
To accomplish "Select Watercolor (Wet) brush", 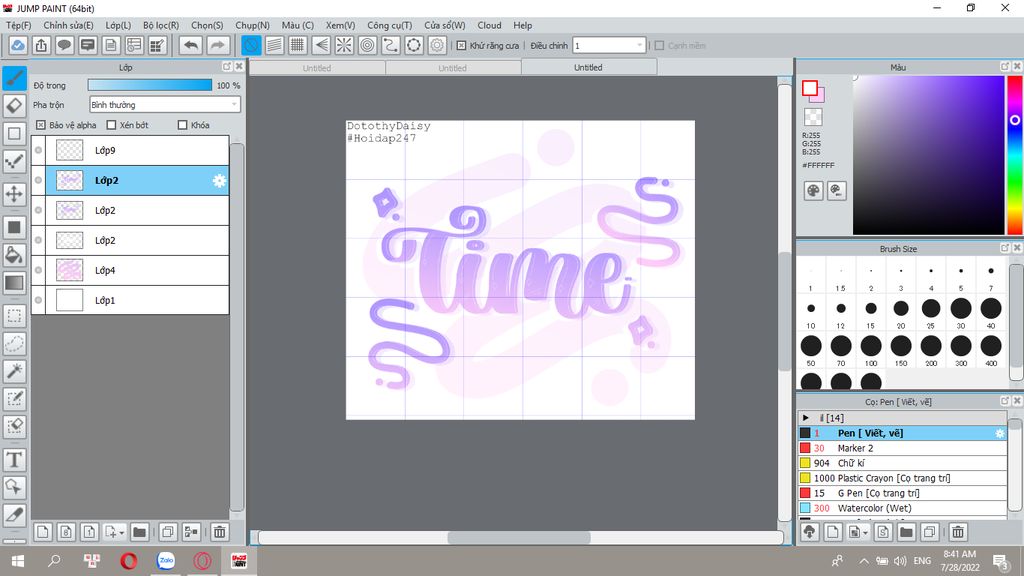I will point(902,508).
